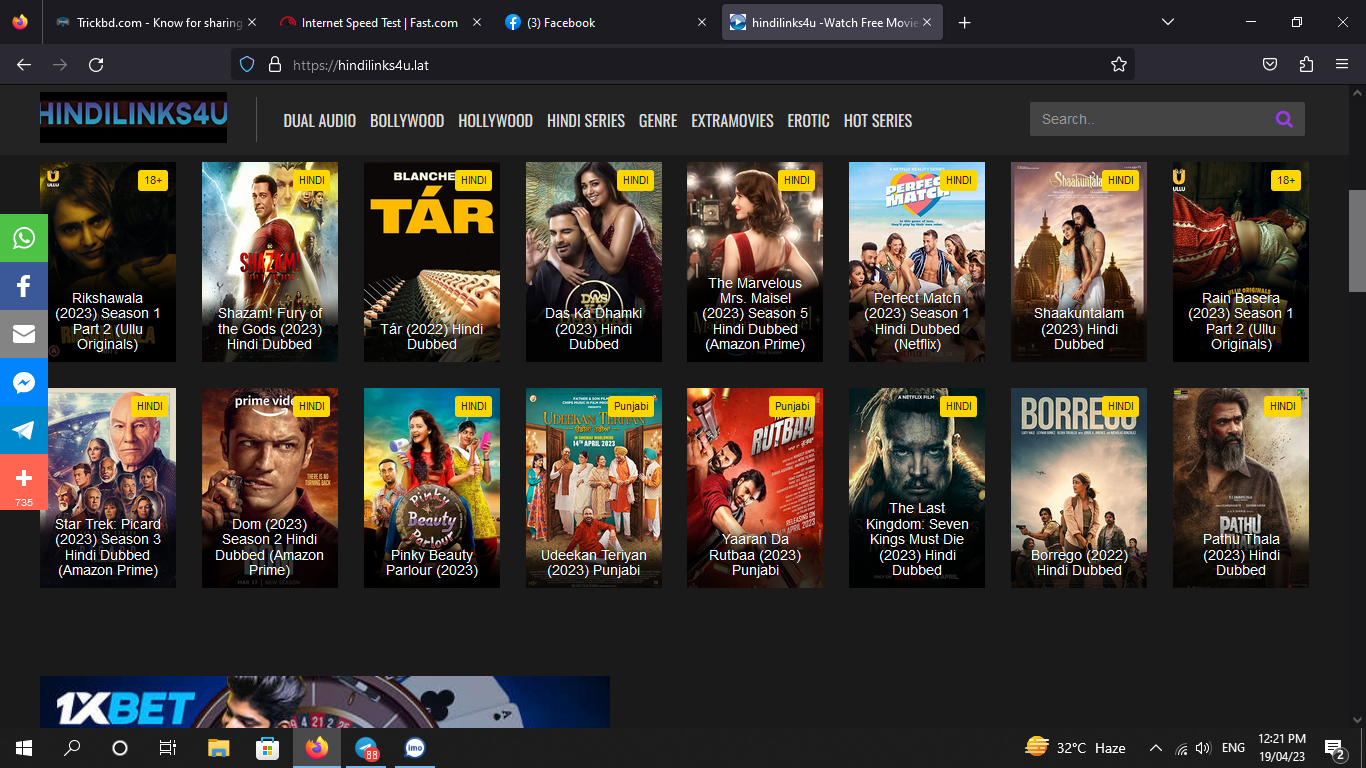Image resolution: width=1366 pixels, height=768 pixels.
Task: Open The Last Kingdom poster
Action: (x=917, y=488)
